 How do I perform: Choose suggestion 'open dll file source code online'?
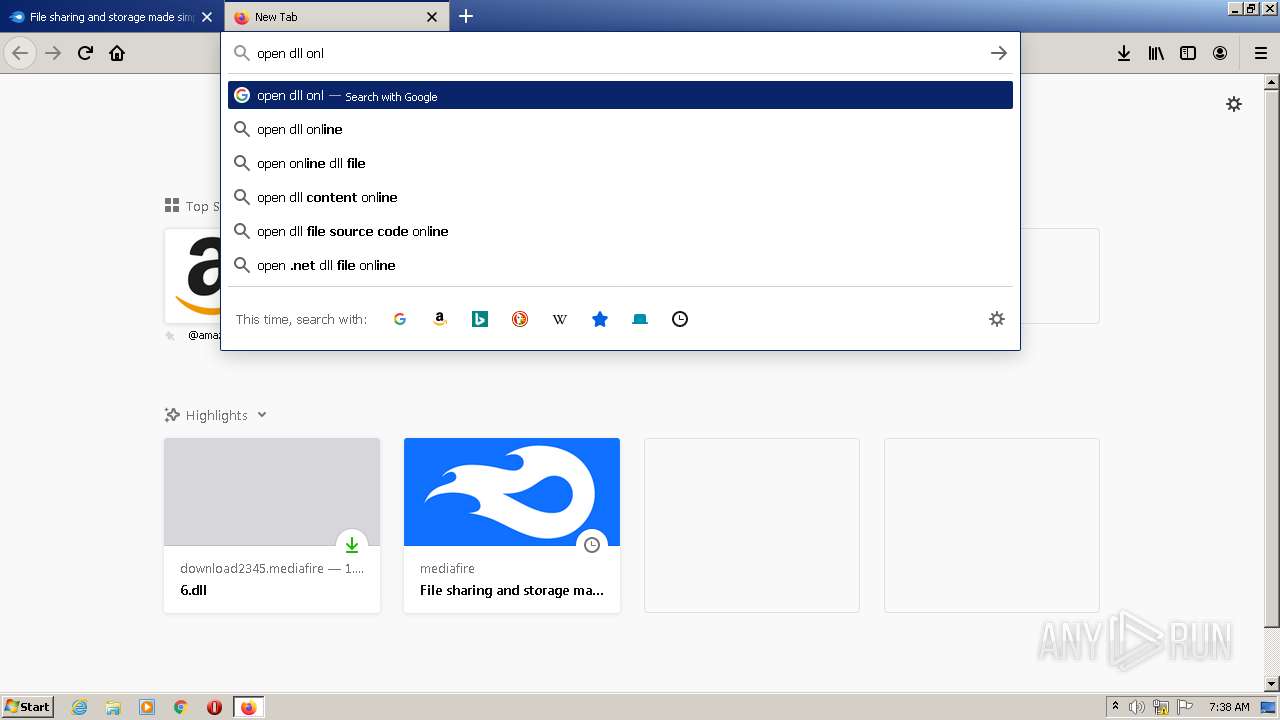pos(620,231)
